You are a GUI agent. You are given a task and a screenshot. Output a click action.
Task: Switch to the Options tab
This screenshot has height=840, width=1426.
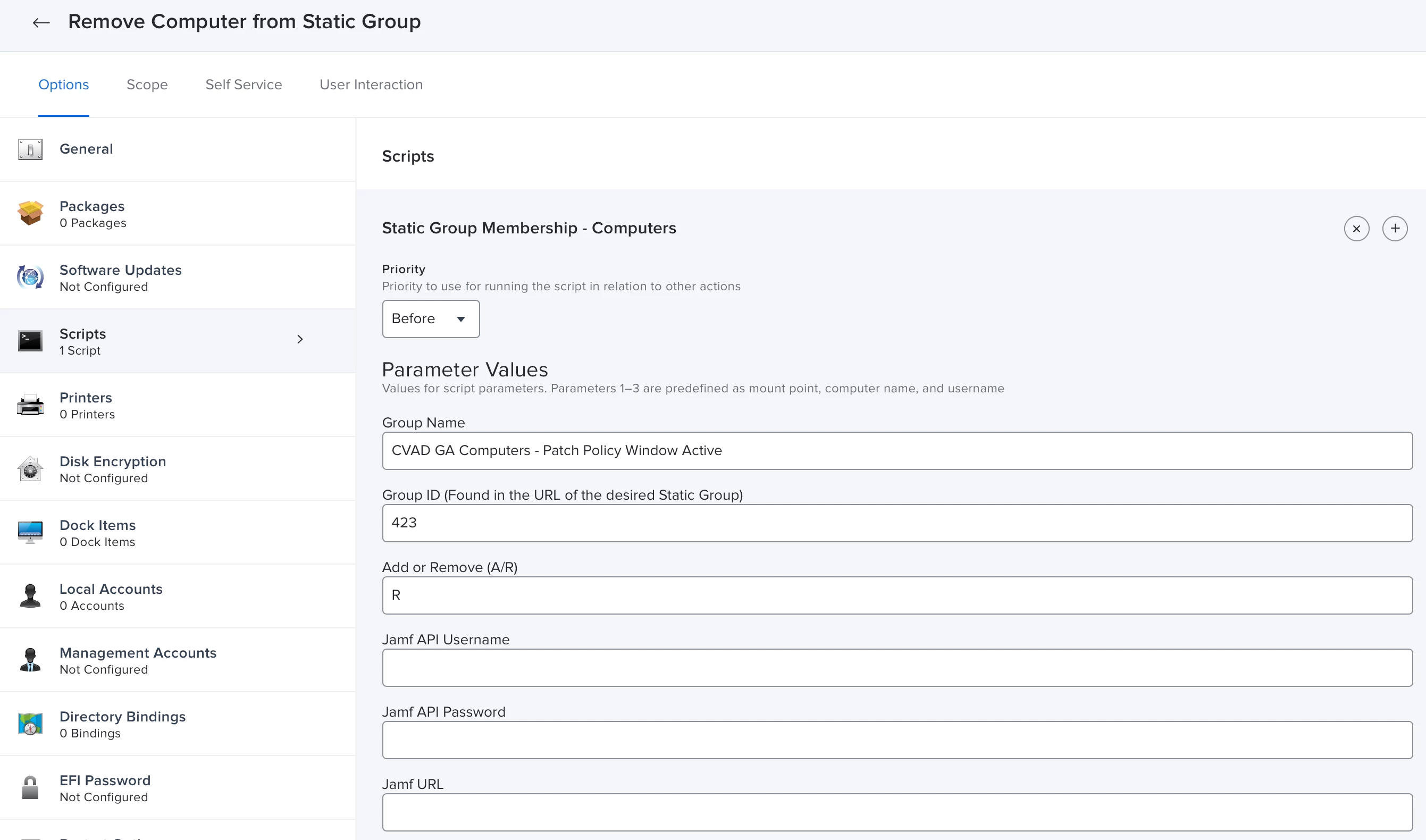click(x=63, y=85)
